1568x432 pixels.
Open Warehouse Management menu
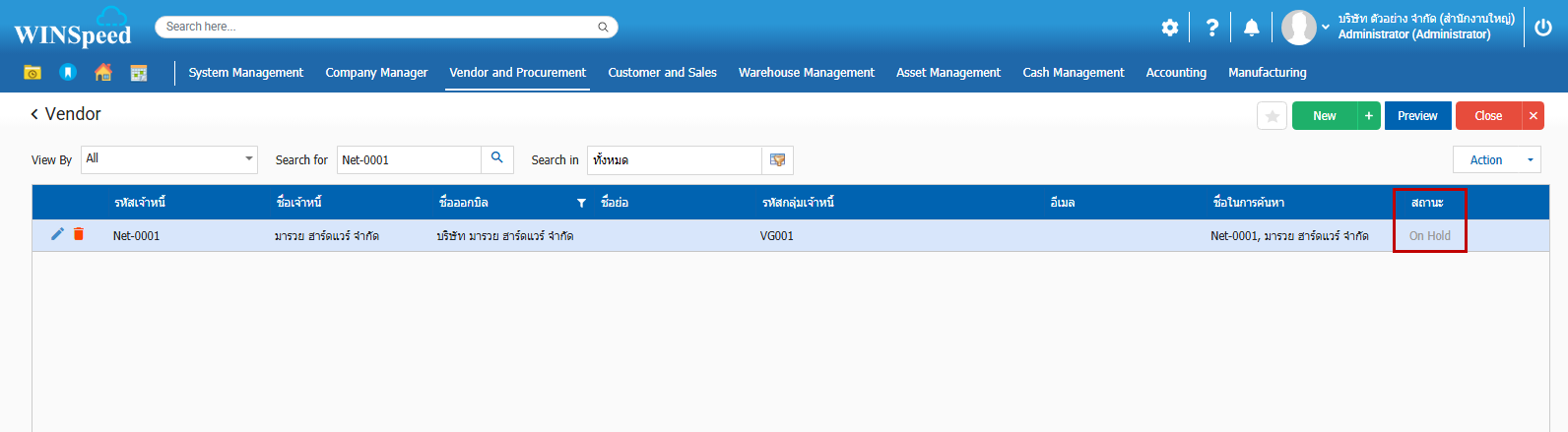pos(806,73)
